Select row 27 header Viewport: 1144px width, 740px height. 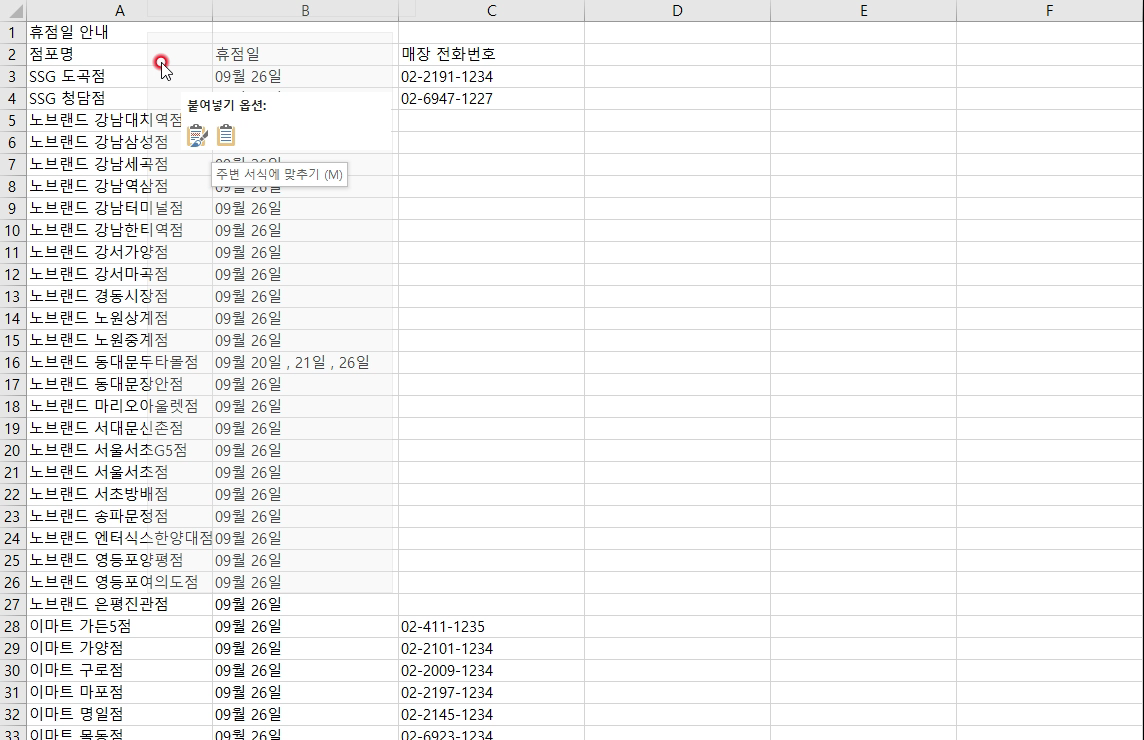[x=13, y=604]
